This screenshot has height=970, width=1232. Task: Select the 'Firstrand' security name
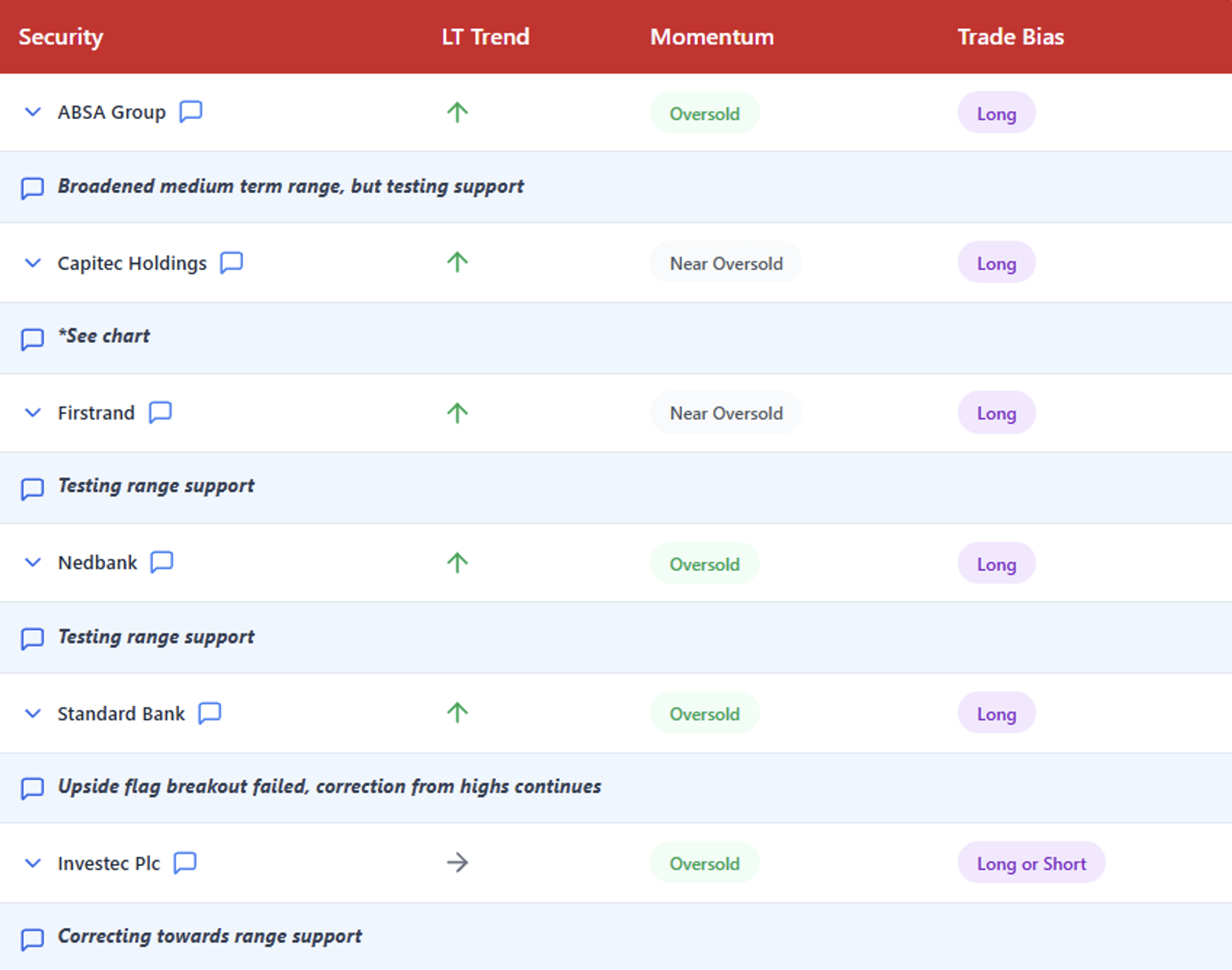pyautogui.click(x=96, y=413)
